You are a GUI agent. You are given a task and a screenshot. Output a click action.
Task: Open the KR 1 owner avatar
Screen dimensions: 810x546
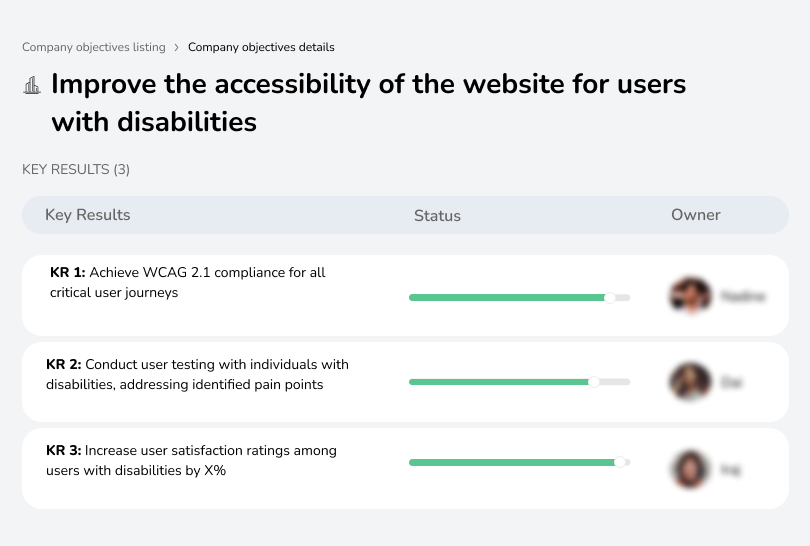689,296
